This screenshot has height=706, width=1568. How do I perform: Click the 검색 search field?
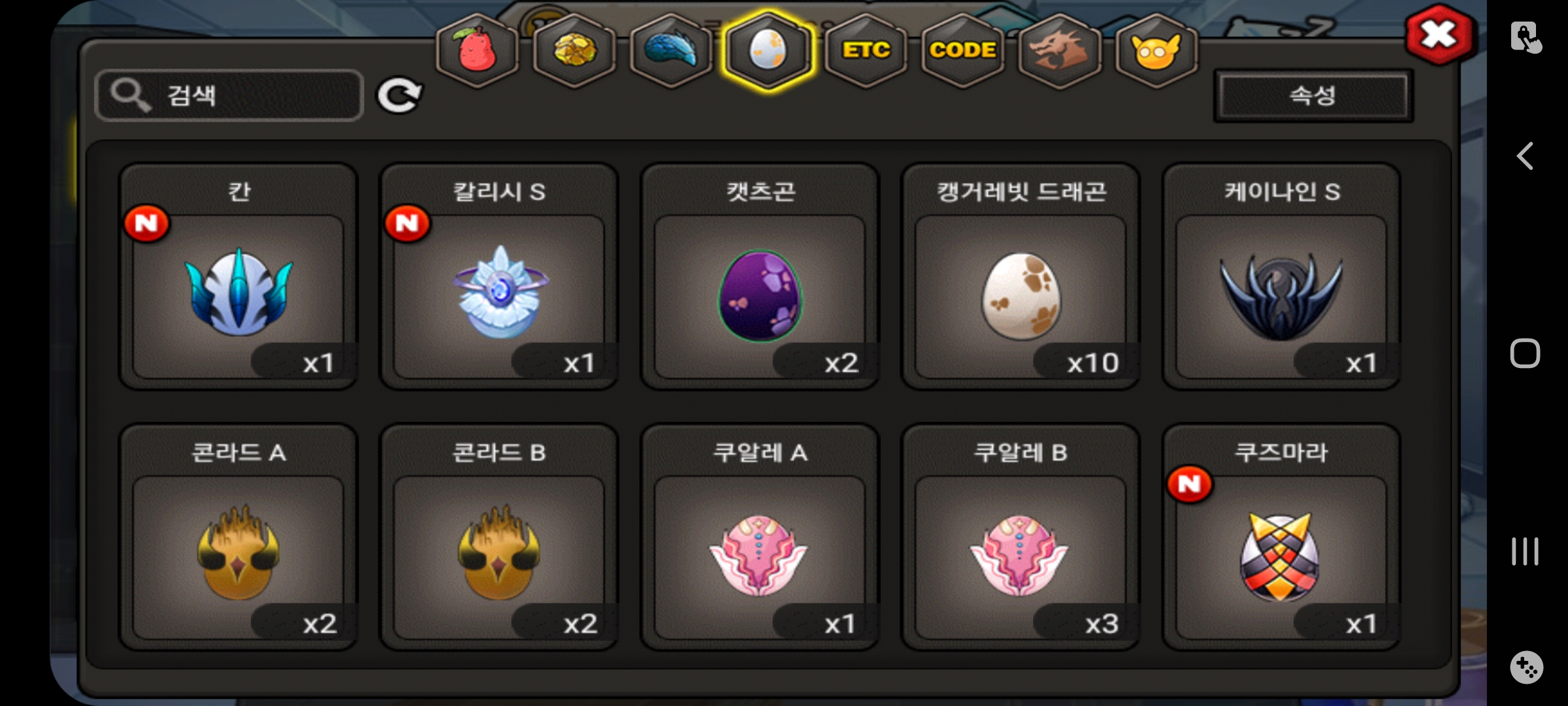coord(229,95)
